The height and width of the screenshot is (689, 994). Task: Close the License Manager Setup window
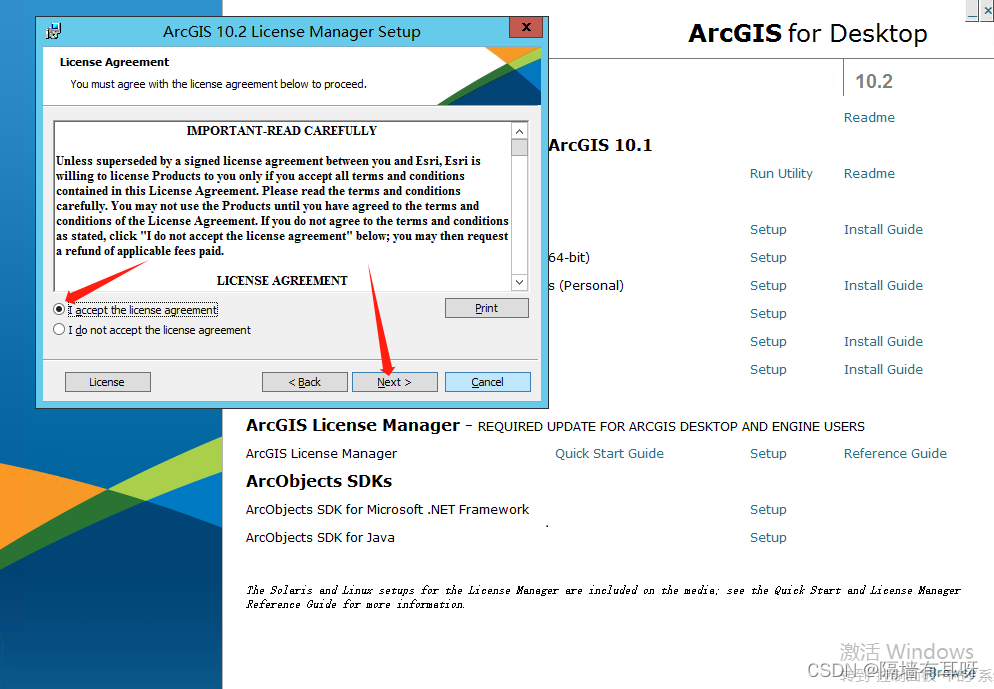pos(525,27)
